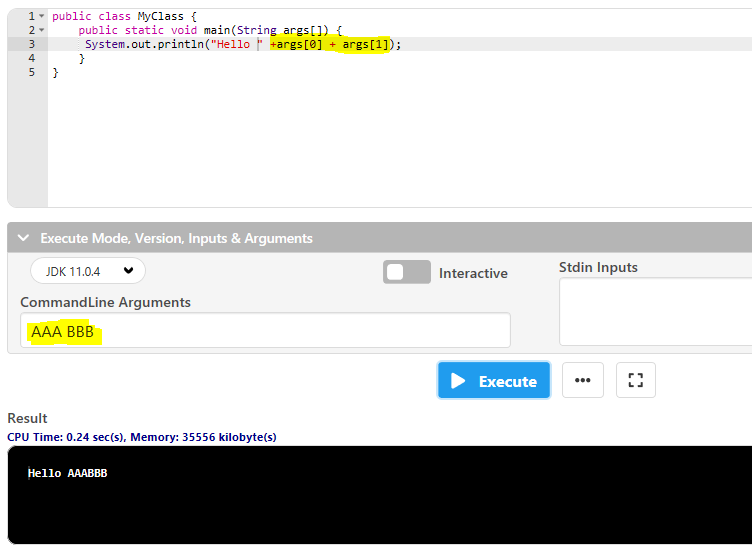Click the 'public static void main' line
The width and height of the screenshot is (752, 557).
click(210, 30)
